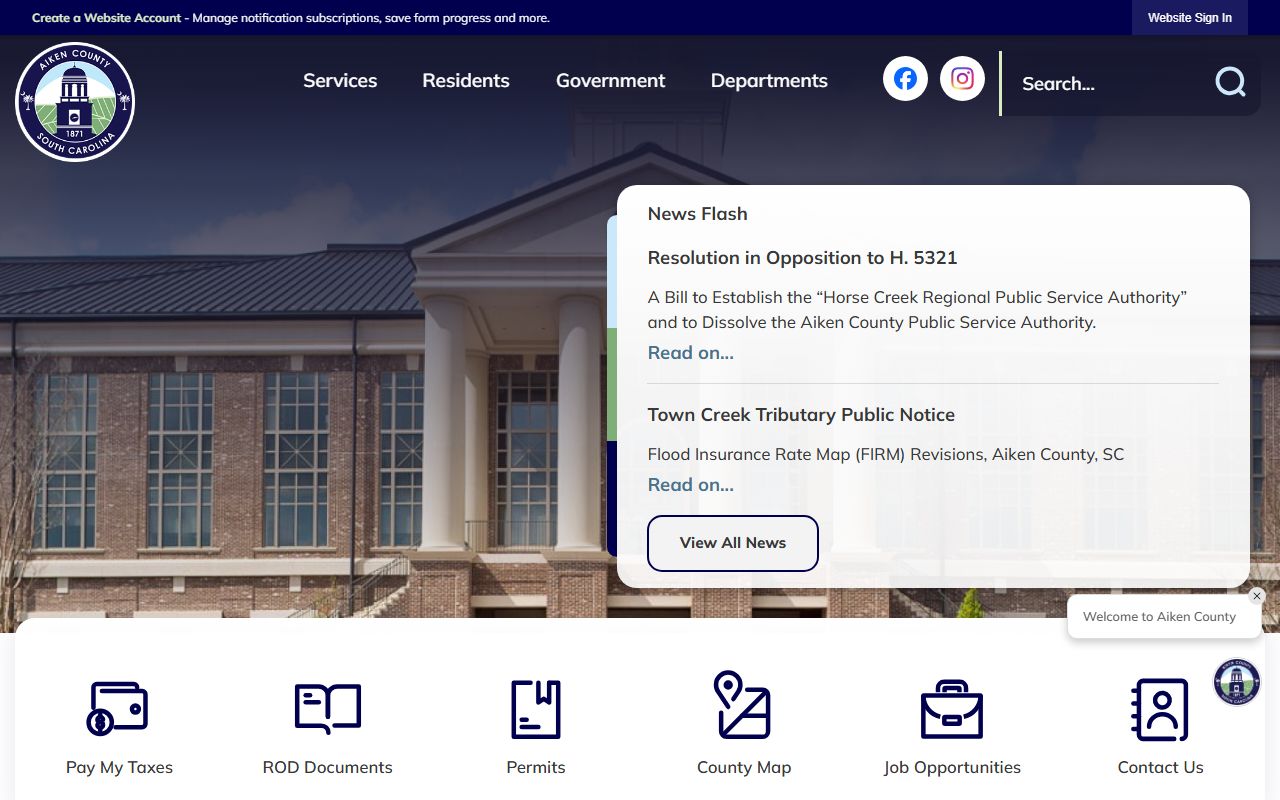
Task: Open the Instagram page icon
Action: [x=962, y=78]
